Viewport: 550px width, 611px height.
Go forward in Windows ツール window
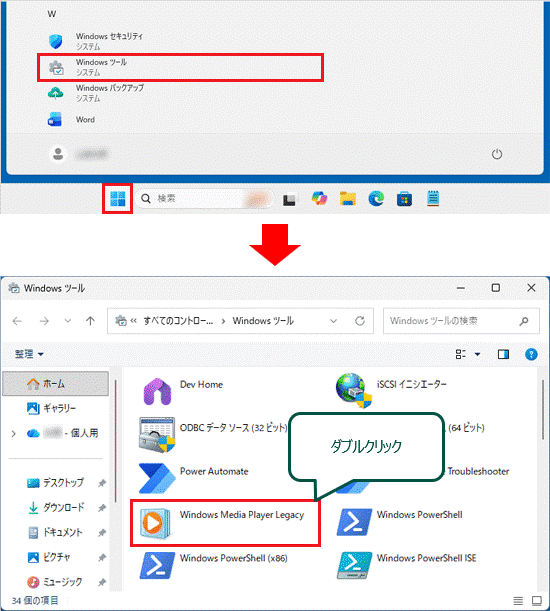tap(44, 321)
